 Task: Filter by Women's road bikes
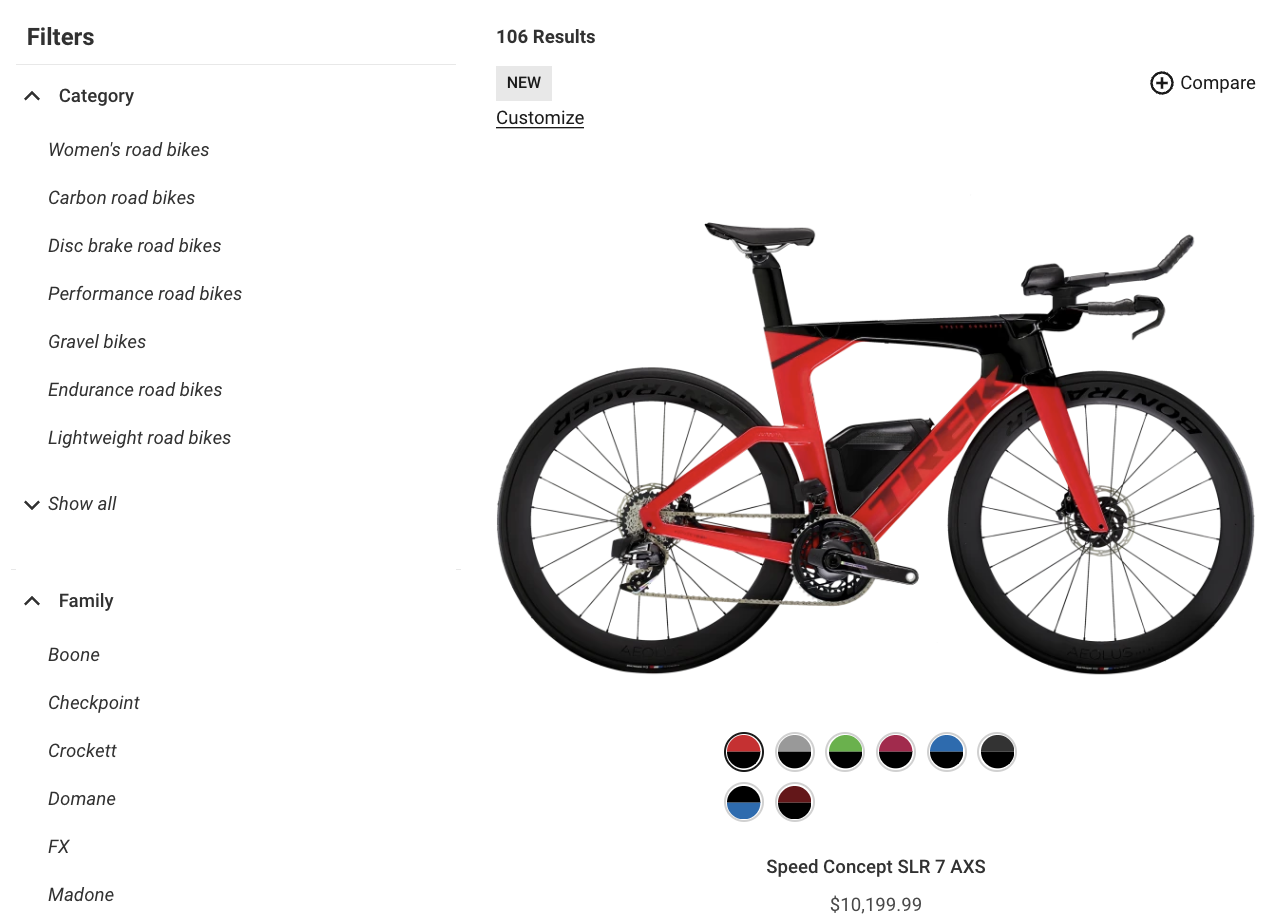pyautogui.click(x=129, y=150)
